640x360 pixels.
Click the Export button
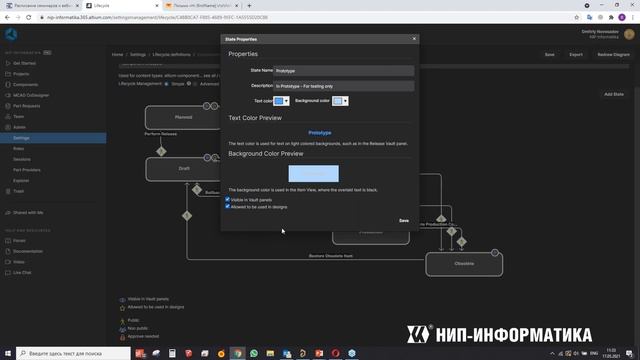576,54
